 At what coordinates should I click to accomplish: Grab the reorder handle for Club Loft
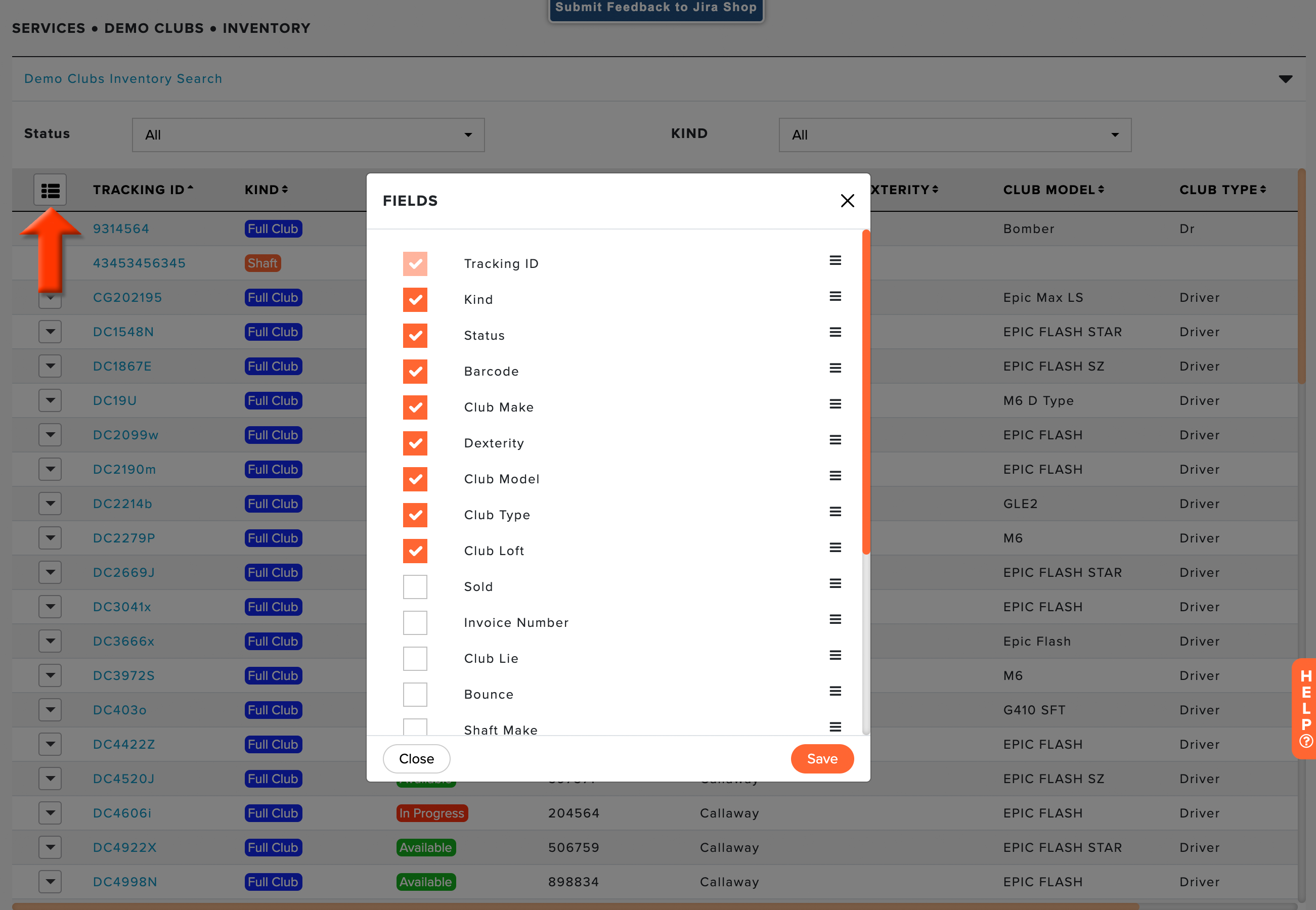coord(835,548)
